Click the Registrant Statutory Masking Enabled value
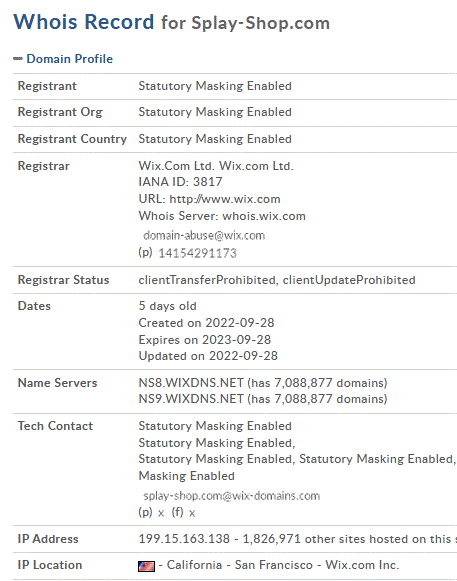The width and height of the screenshot is (457, 581). (x=215, y=86)
